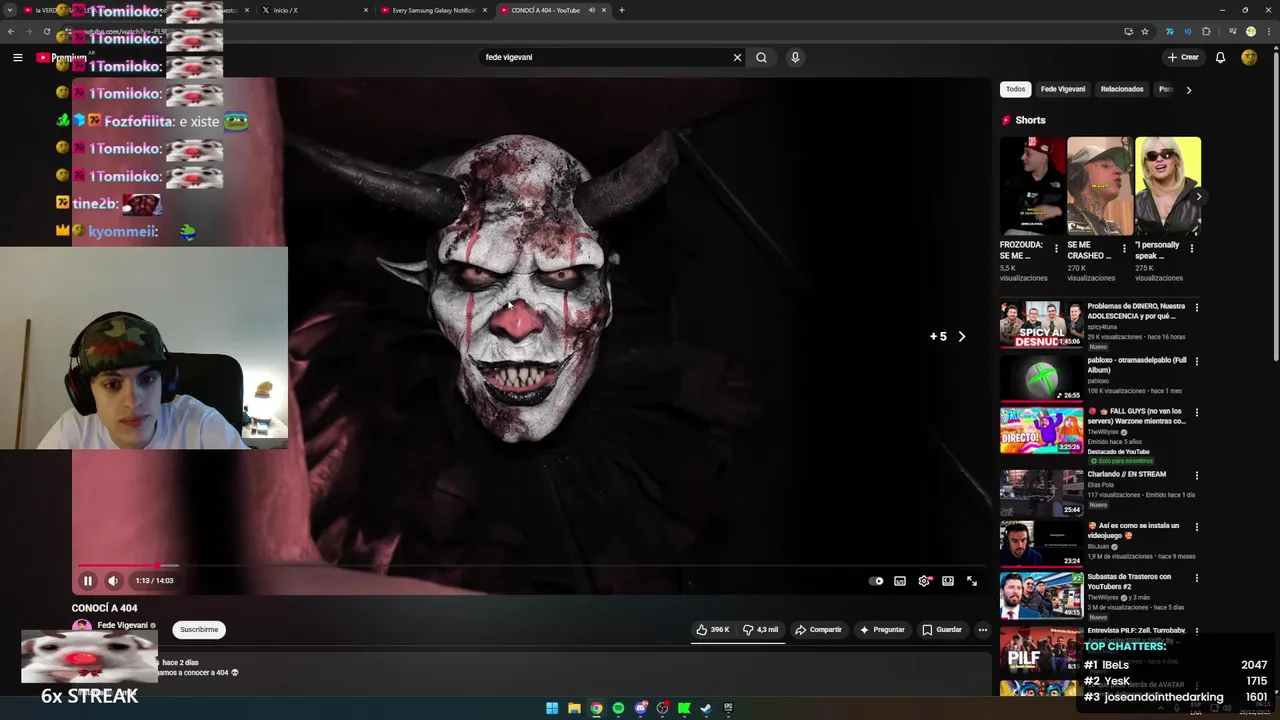Select the Fede Vigevani filter chip
Image resolution: width=1280 pixels, height=720 pixels.
[x=1062, y=89]
